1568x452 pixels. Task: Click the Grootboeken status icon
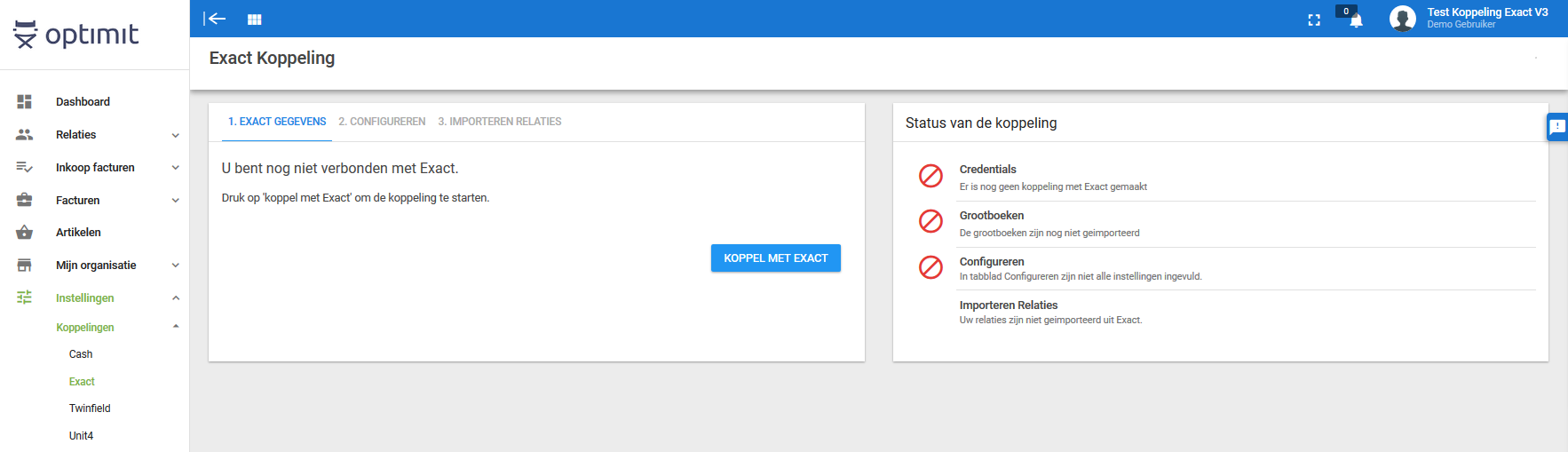[931, 221]
